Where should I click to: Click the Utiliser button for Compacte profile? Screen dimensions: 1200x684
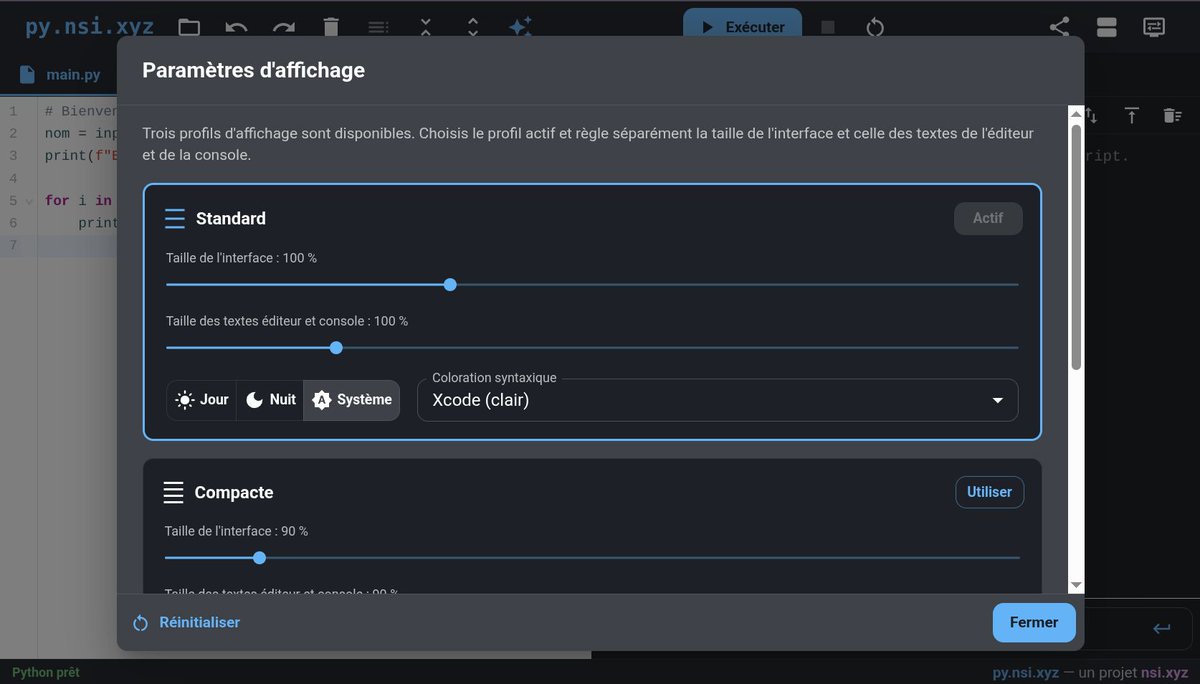[x=989, y=492]
